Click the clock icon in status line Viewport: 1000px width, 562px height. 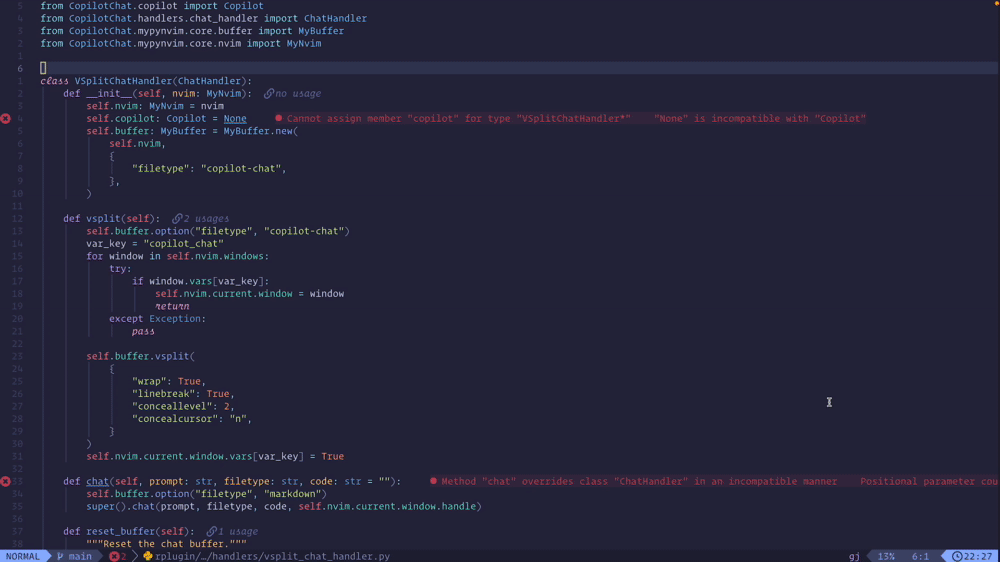(x=957, y=556)
